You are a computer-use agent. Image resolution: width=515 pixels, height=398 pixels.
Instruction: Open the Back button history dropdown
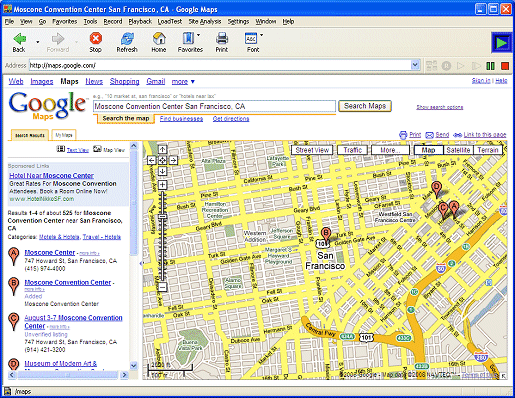(37, 42)
